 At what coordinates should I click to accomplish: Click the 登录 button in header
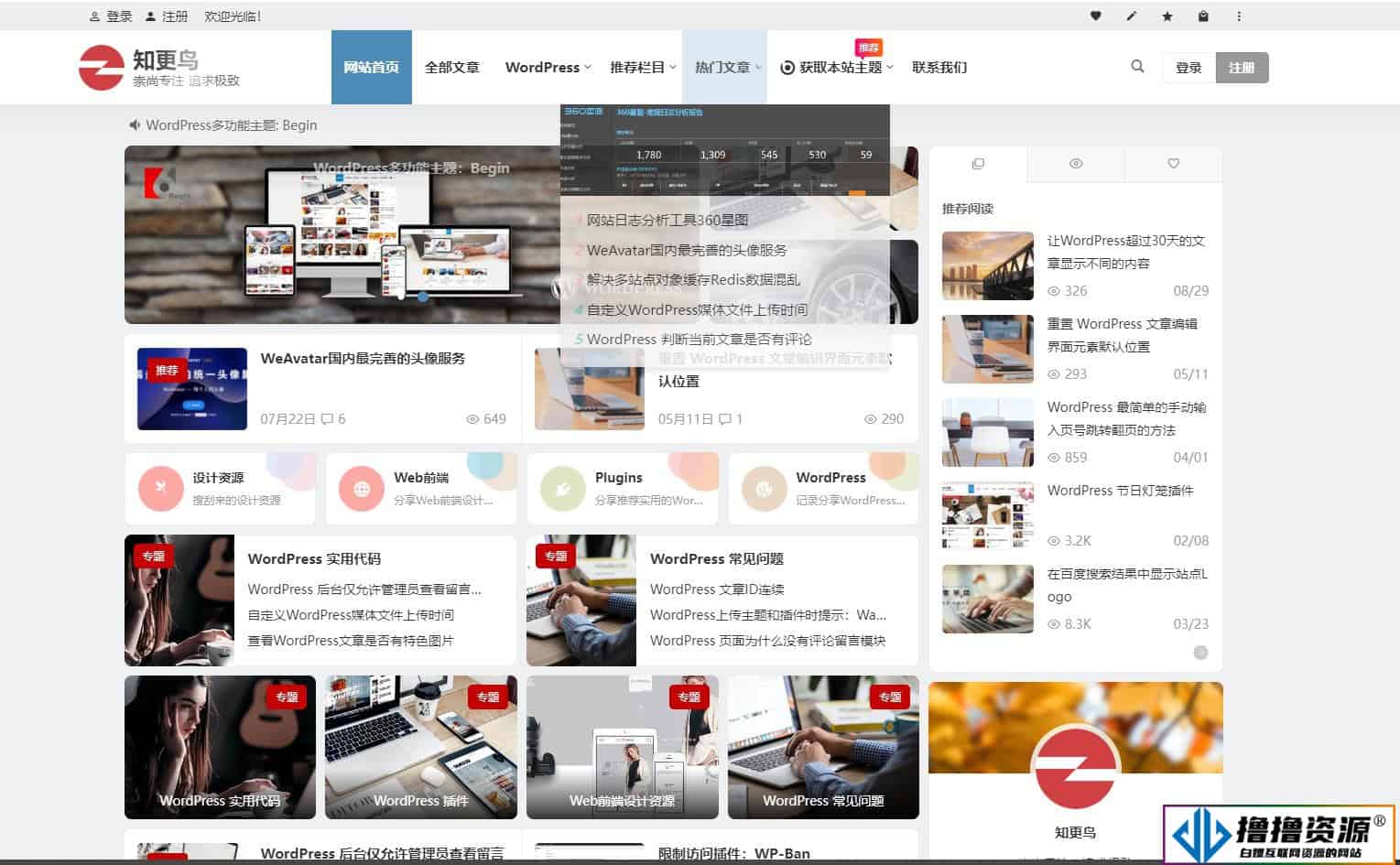tap(1188, 68)
